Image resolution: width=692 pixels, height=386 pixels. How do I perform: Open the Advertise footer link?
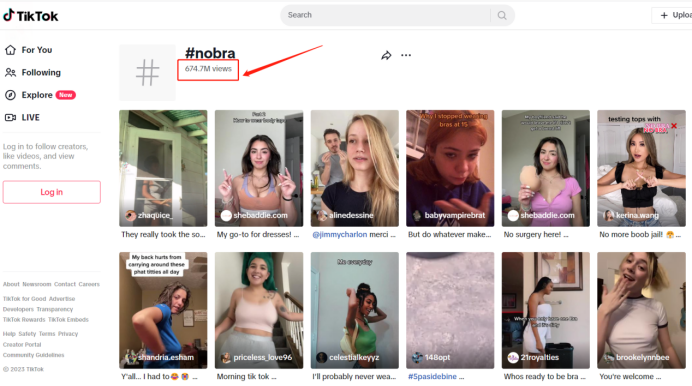point(62,299)
